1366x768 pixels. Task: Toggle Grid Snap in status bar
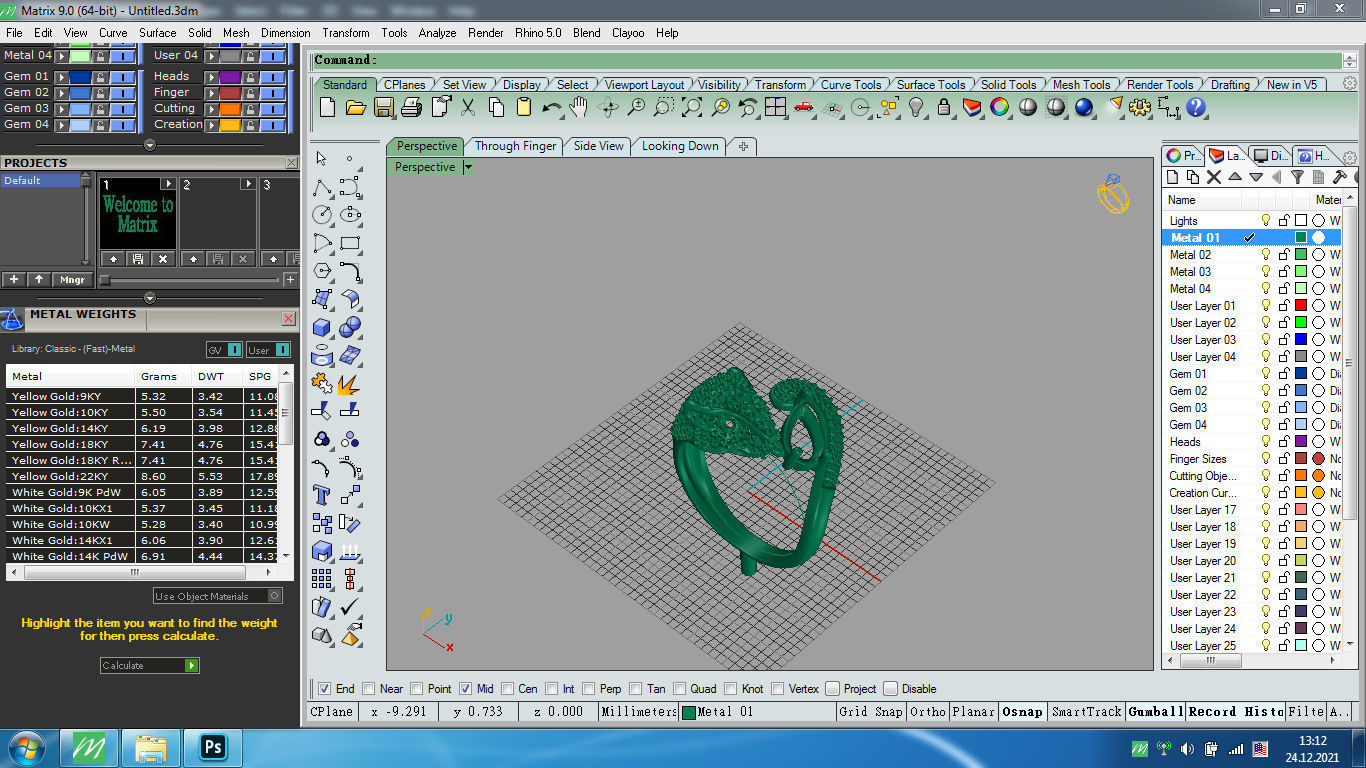coord(870,712)
